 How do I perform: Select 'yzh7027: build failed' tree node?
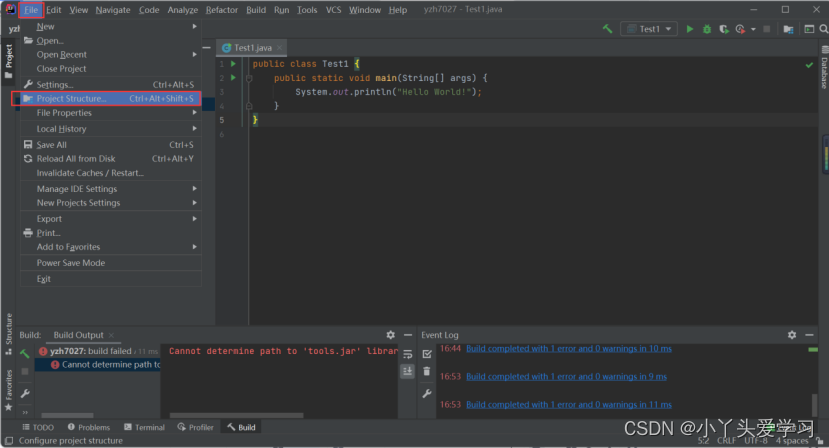click(97, 351)
